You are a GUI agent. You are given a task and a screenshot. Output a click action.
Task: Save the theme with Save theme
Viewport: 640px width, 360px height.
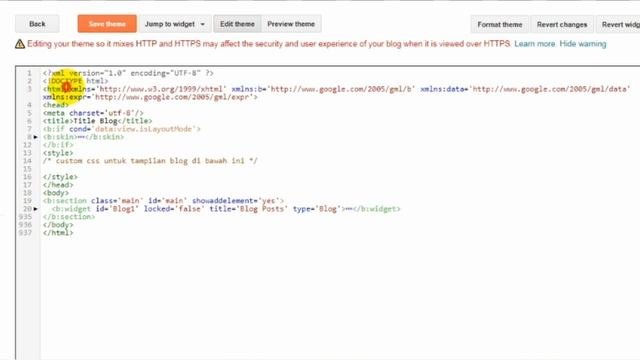107,24
